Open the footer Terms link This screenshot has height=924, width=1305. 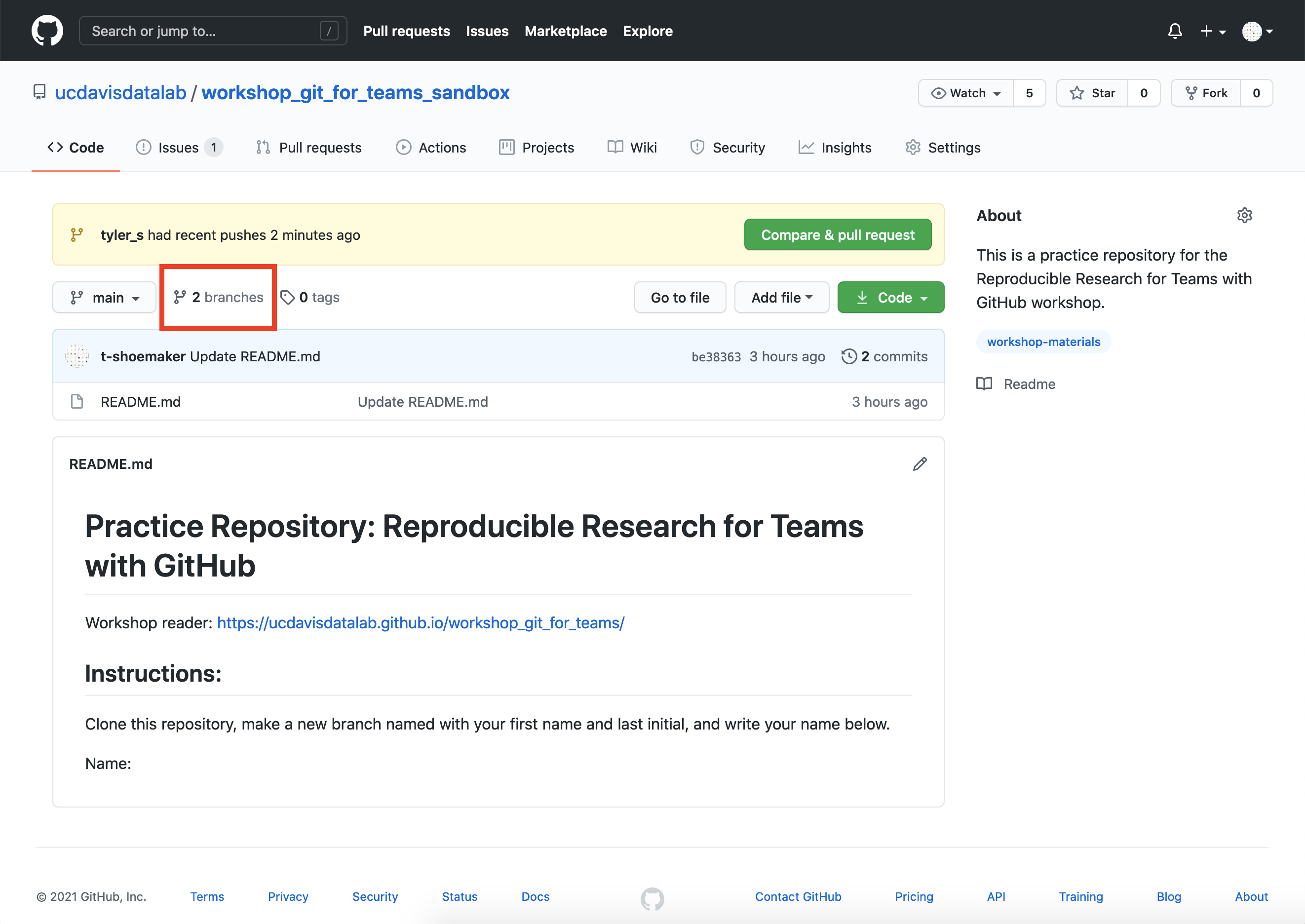(x=207, y=896)
